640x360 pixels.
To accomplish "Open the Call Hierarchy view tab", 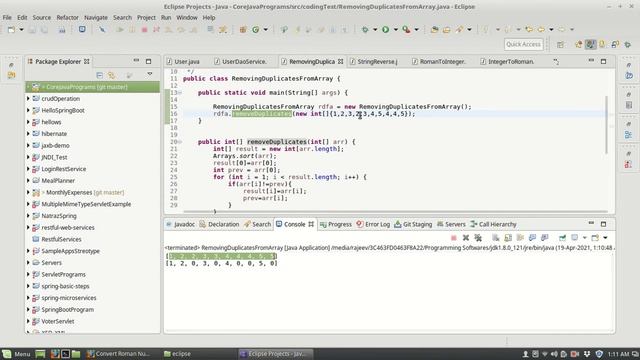I will 493,224.
